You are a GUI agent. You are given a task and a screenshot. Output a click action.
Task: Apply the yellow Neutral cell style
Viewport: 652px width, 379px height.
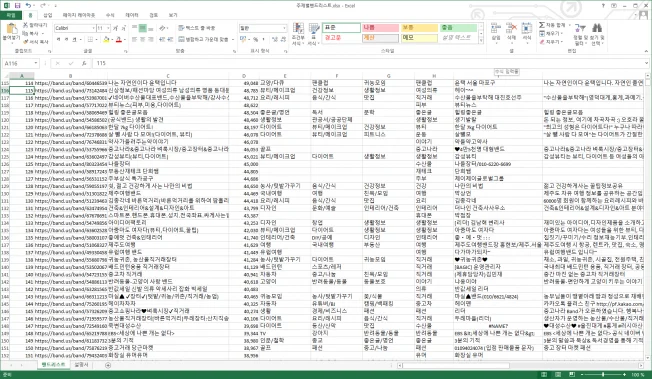click(419, 28)
